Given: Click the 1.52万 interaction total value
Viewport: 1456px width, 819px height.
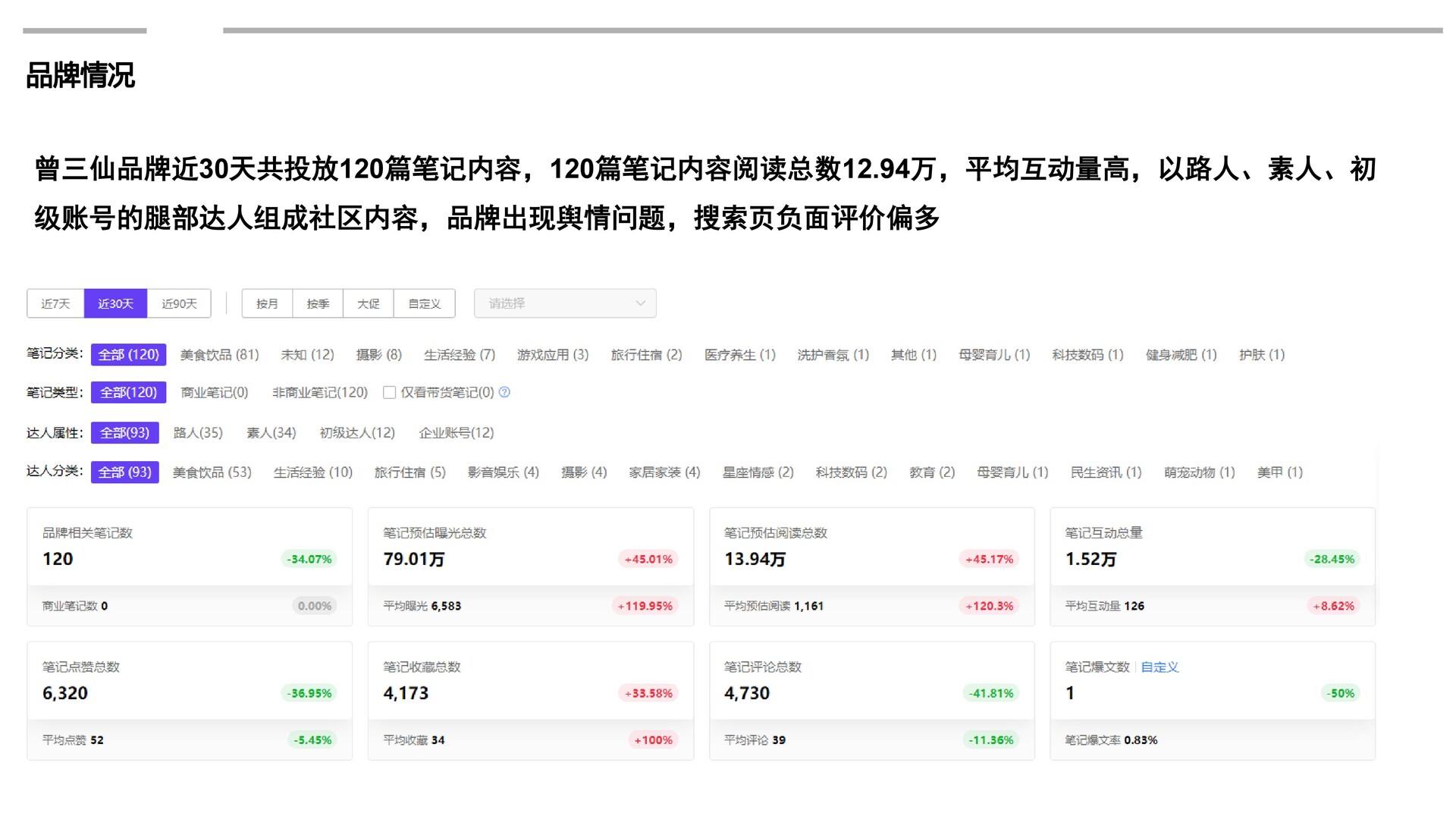Looking at the screenshot, I should pos(1090,559).
